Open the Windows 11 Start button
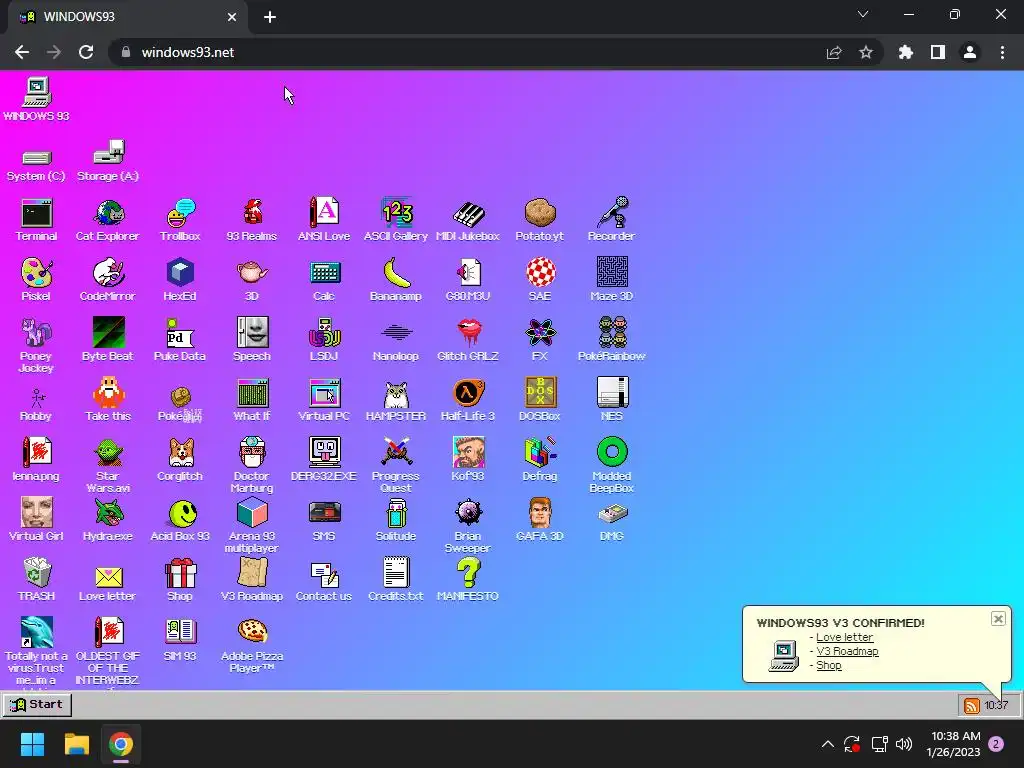The height and width of the screenshot is (768, 1024). point(32,744)
